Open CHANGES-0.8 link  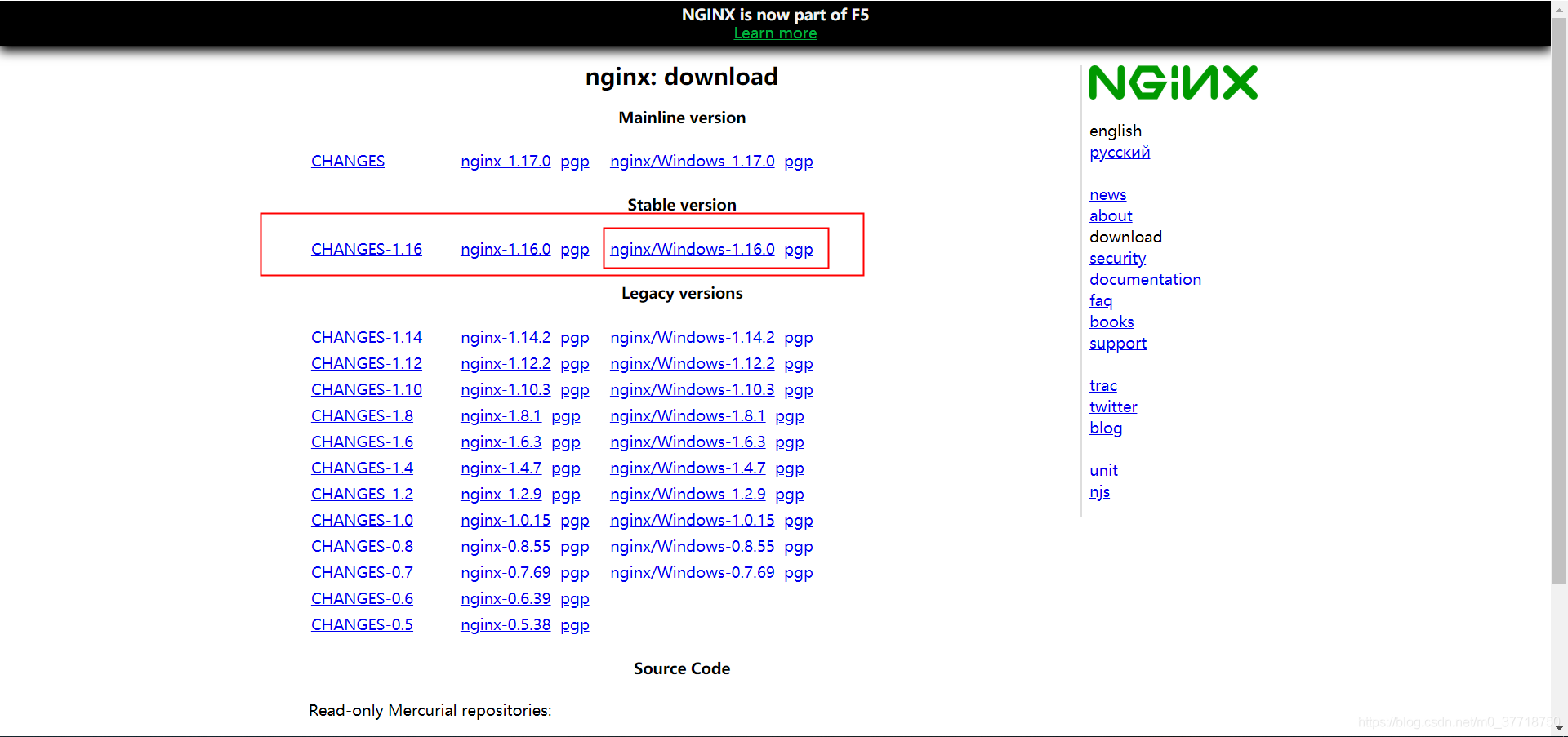(x=362, y=546)
